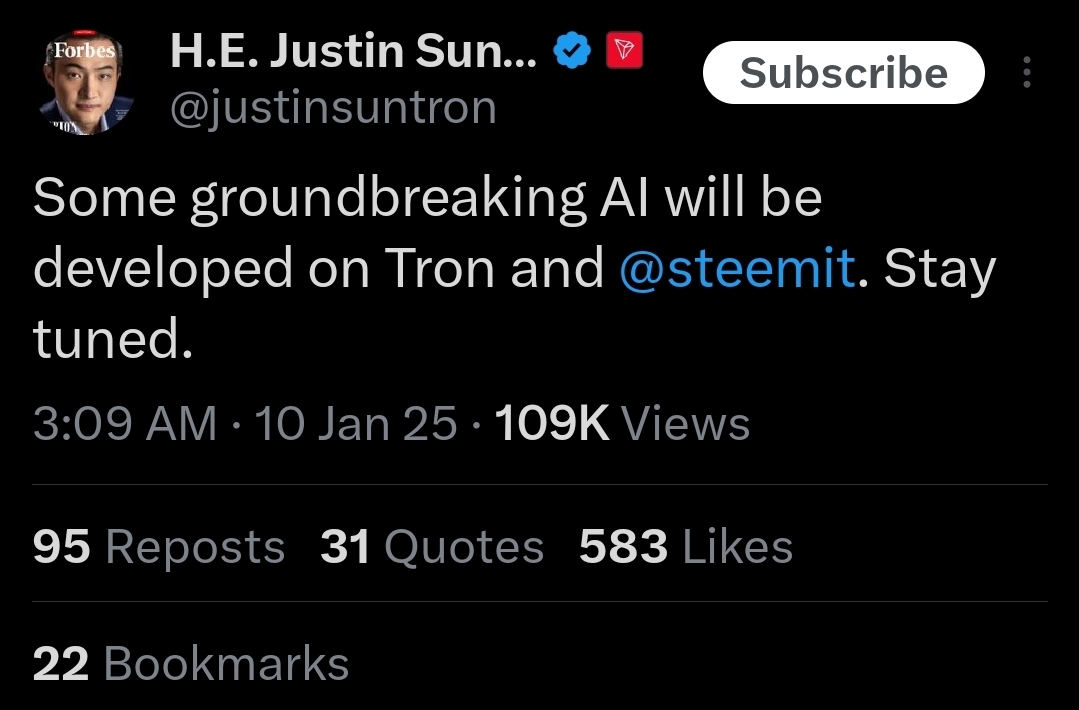Show the 95 Reposts list

159,547
